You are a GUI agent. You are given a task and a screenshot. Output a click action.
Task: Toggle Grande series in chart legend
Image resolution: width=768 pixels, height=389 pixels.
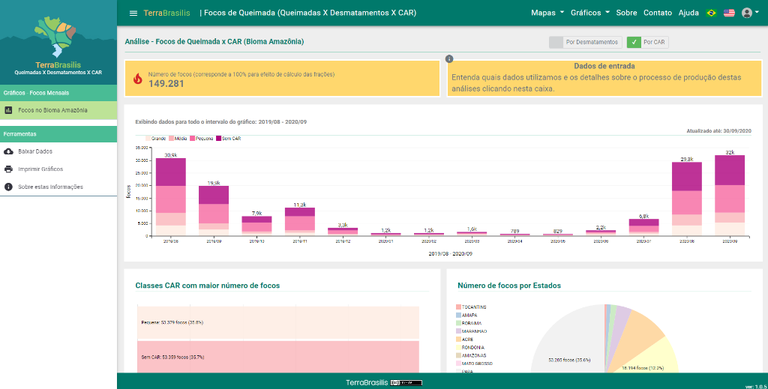(x=155, y=139)
